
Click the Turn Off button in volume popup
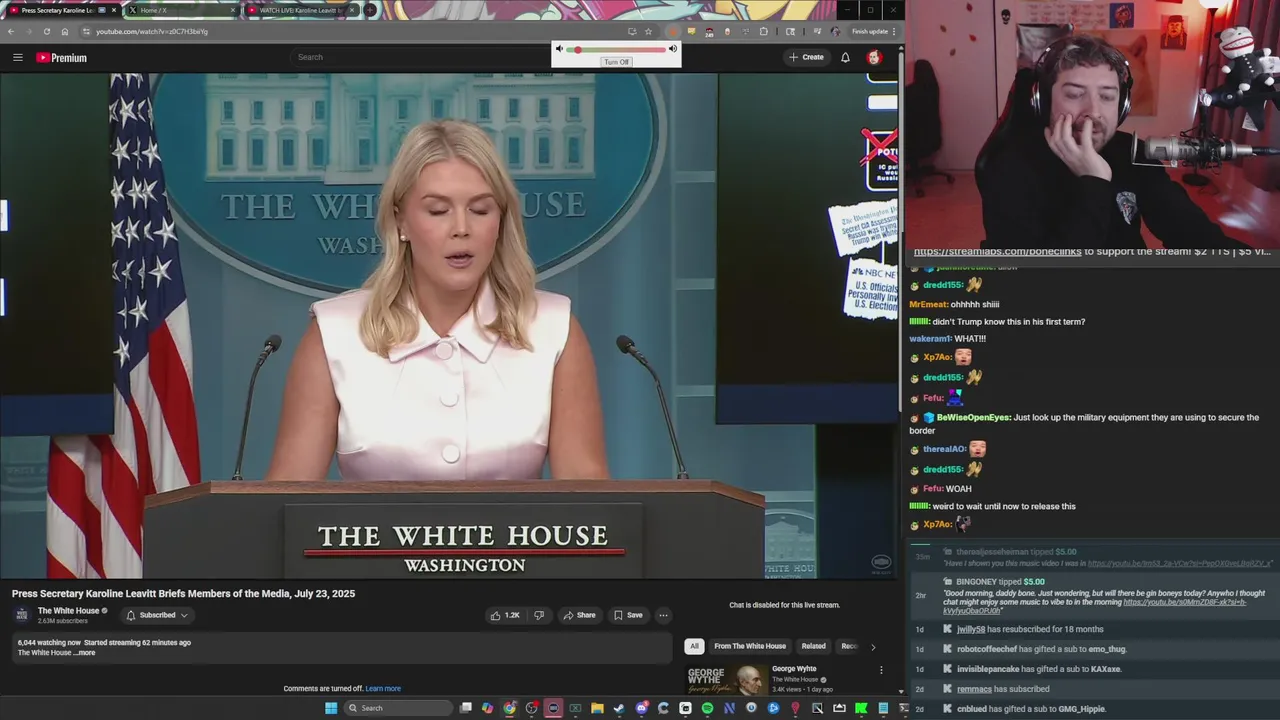tap(616, 62)
